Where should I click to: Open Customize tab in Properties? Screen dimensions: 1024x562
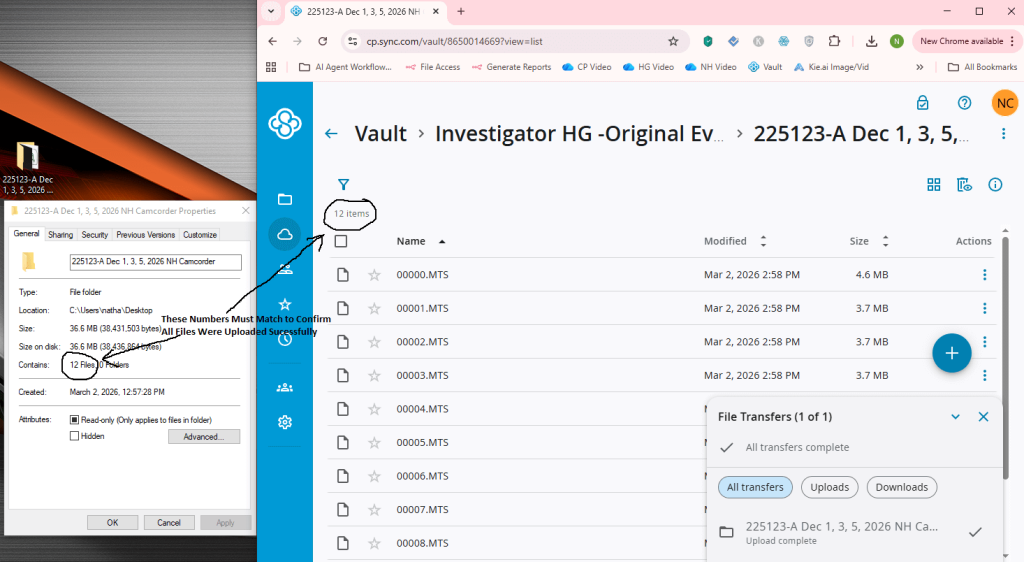[200, 235]
